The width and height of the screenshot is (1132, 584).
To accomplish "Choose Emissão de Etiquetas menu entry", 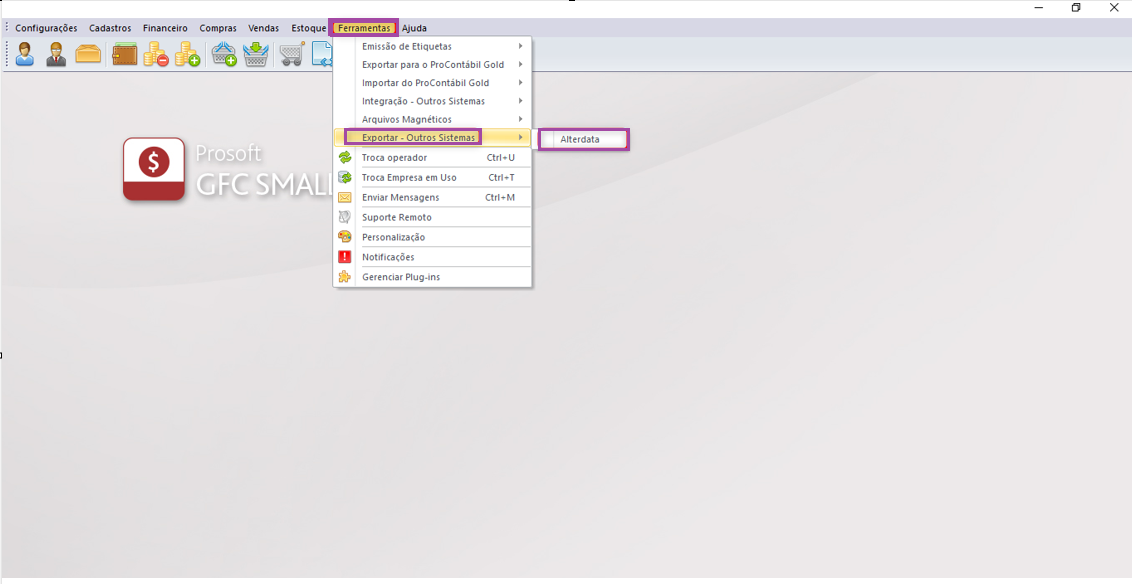I will pyautogui.click(x=432, y=46).
